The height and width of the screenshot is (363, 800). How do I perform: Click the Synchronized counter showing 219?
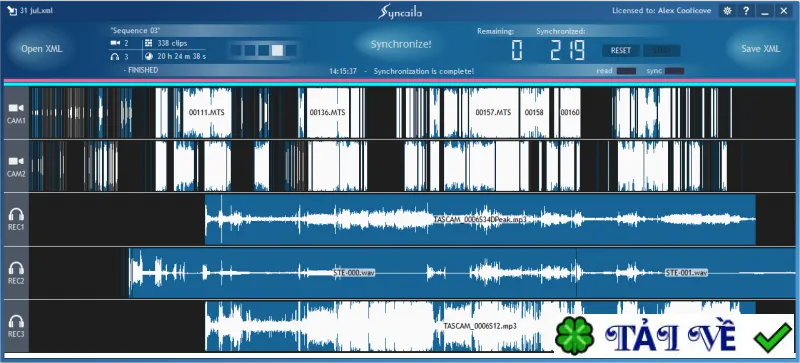click(567, 51)
